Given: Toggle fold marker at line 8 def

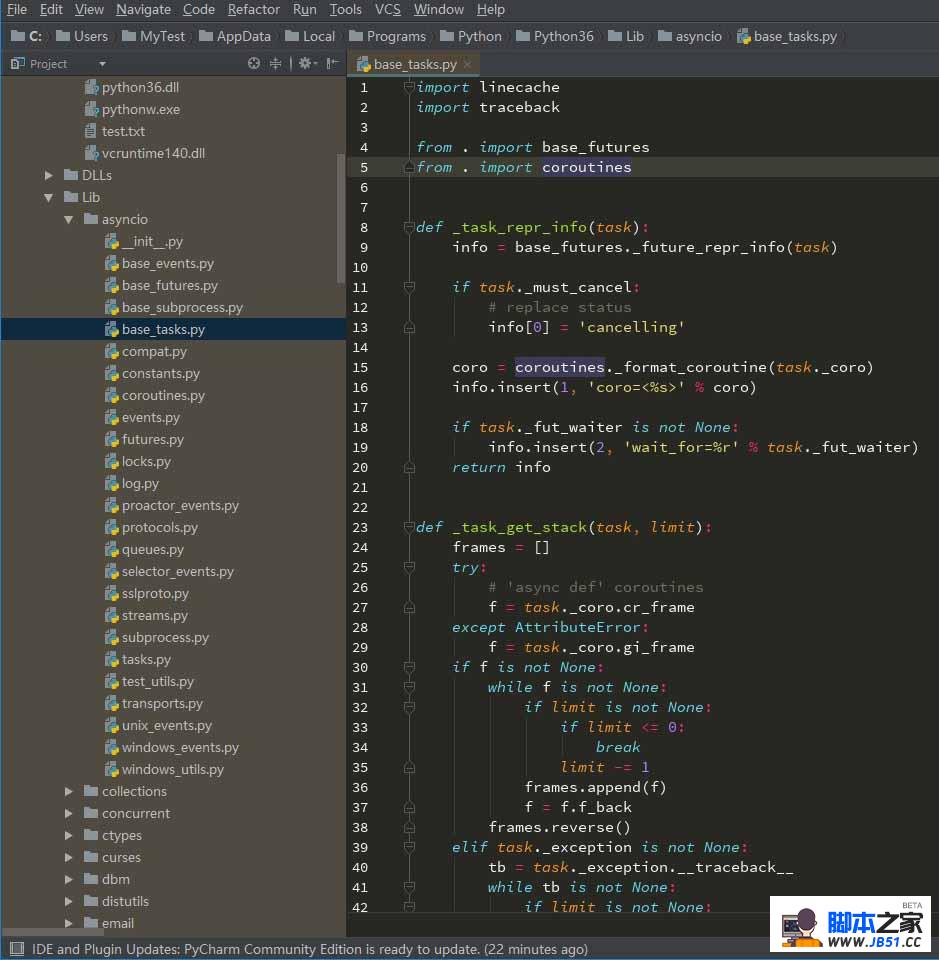Looking at the screenshot, I should coord(409,227).
